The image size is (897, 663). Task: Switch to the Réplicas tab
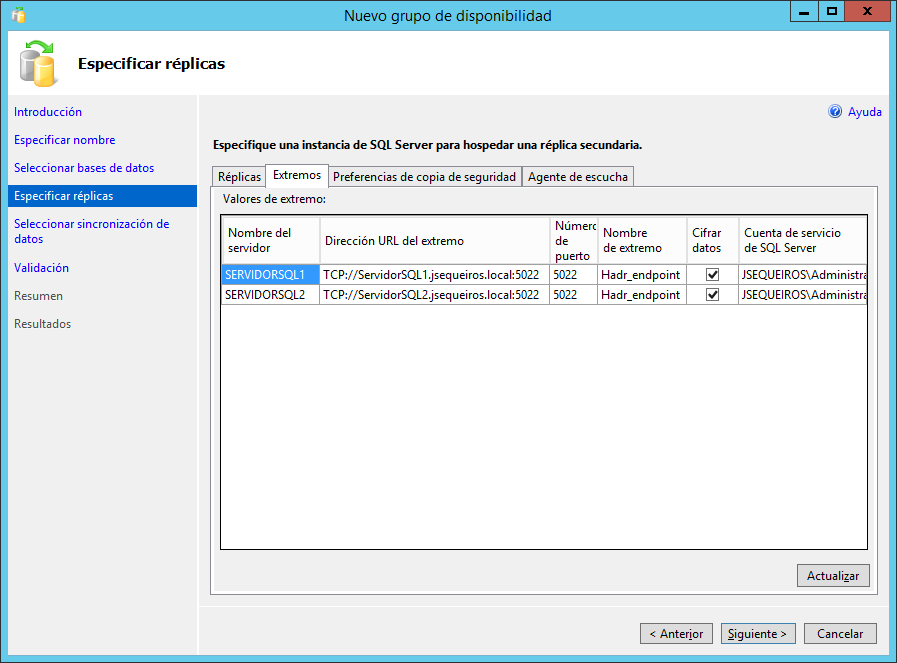[x=238, y=175]
